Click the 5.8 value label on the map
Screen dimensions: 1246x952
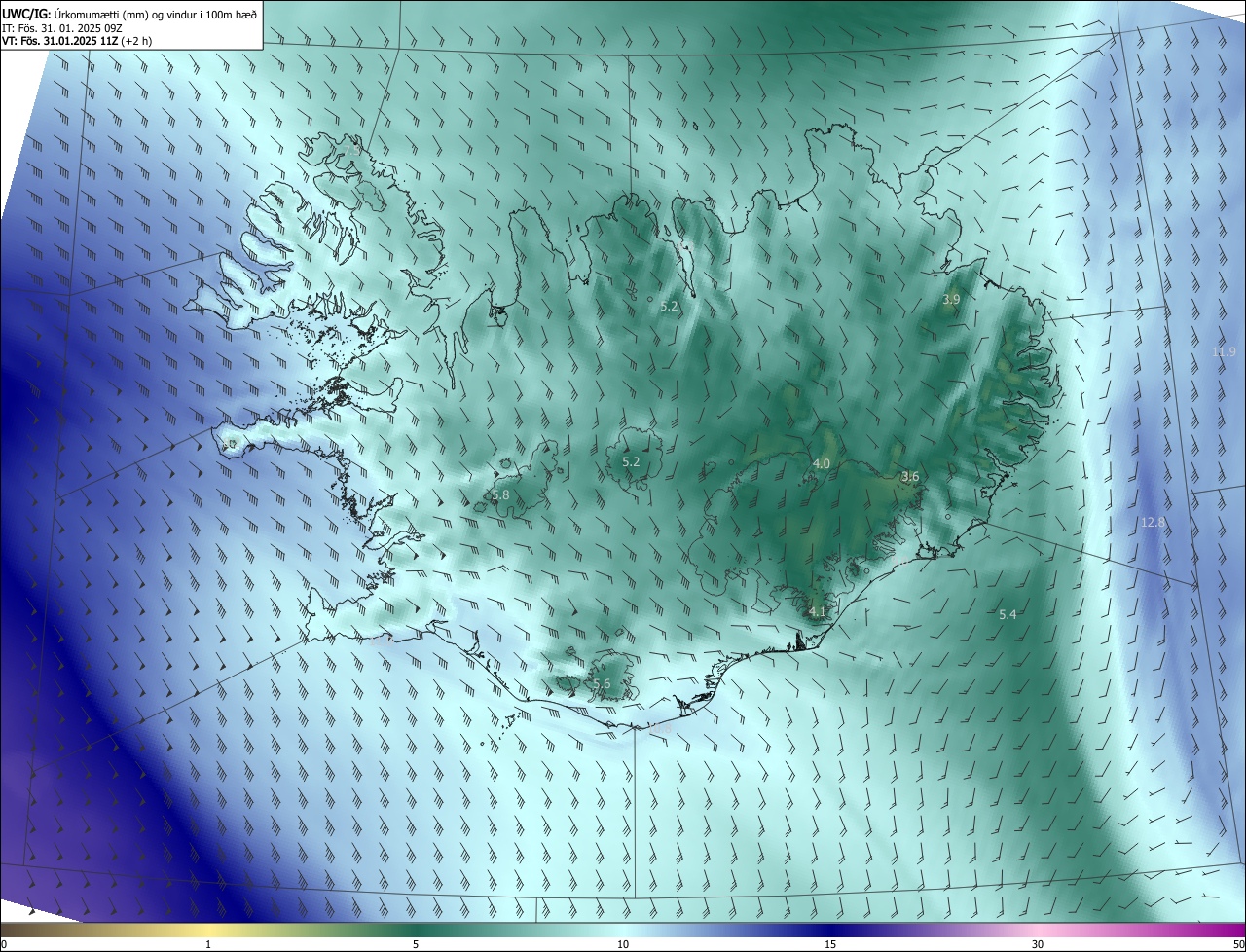tap(500, 495)
